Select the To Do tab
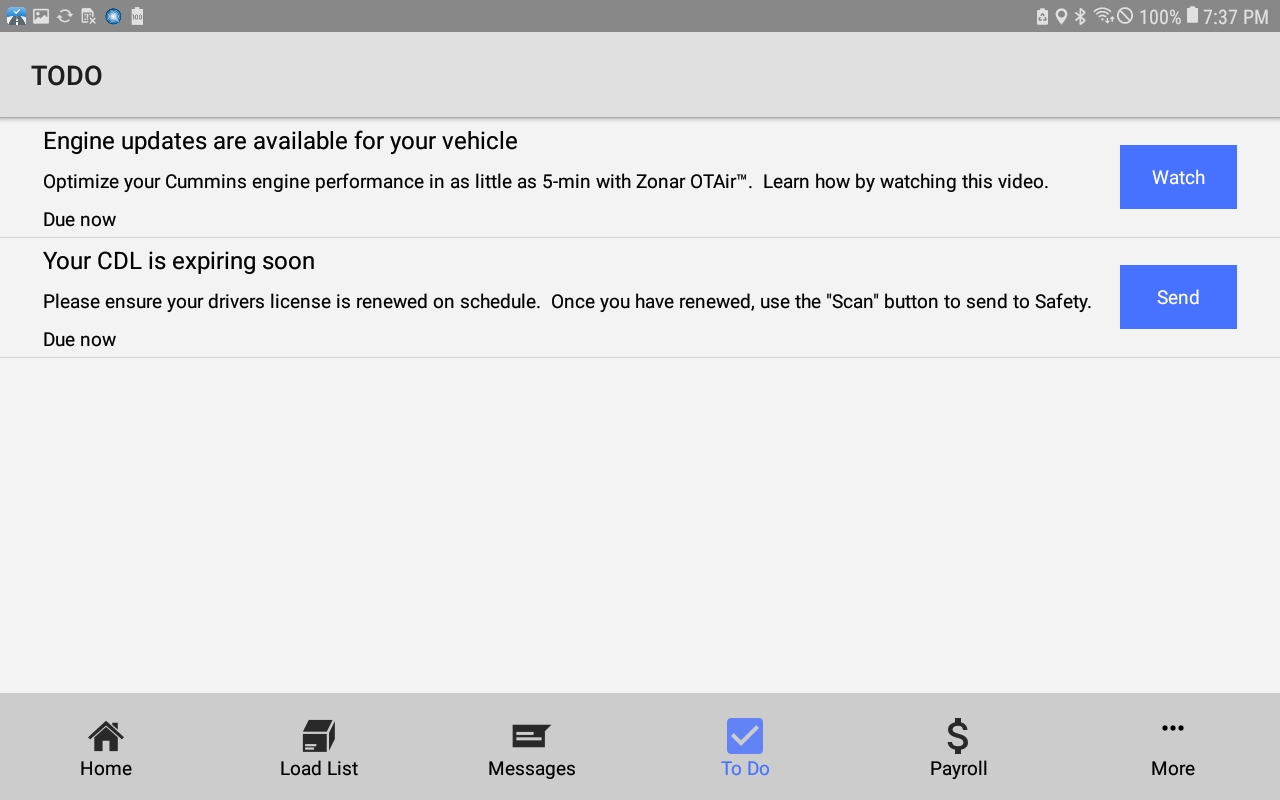This screenshot has width=1280, height=800. pyautogui.click(x=745, y=748)
